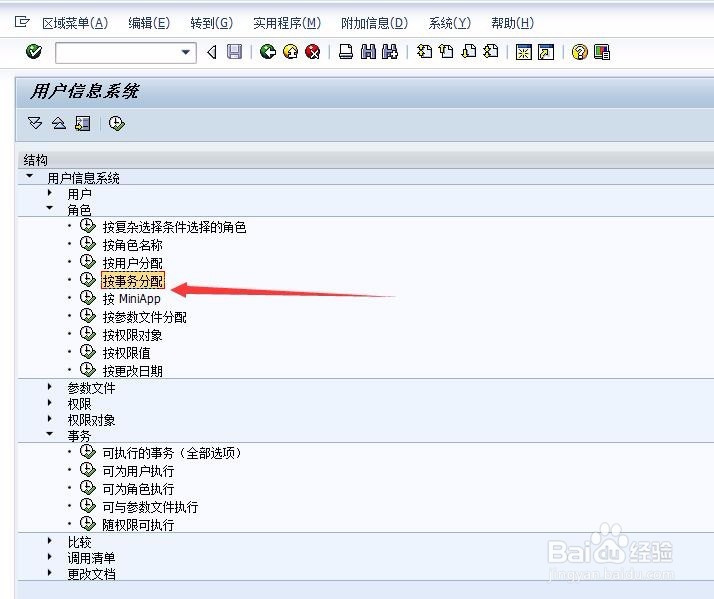Viewport: 714px width, 599px height.
Task: Open the 系统(Y) menu
Action: [x=449, y=23]
